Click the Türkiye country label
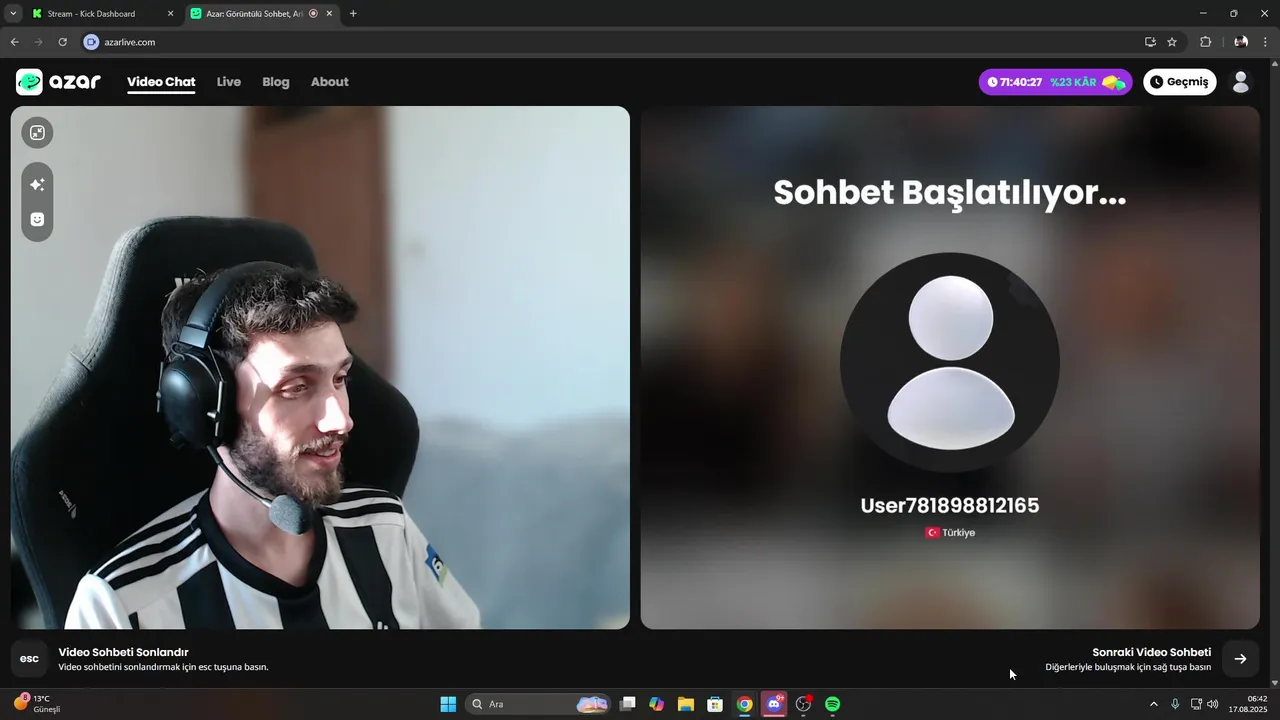 tap(950, 533)
